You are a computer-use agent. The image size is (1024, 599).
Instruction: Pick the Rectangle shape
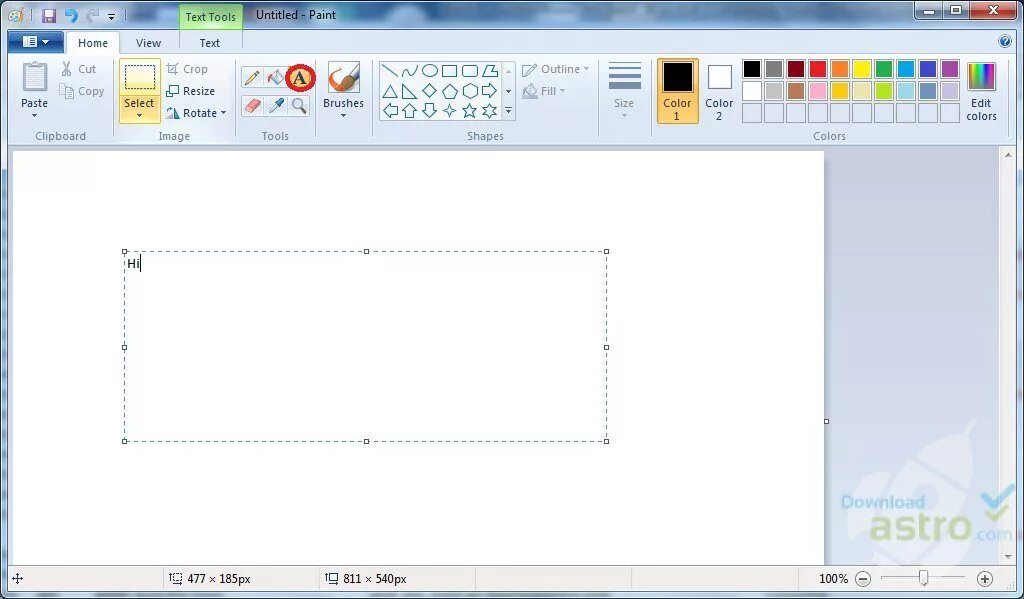449,71
